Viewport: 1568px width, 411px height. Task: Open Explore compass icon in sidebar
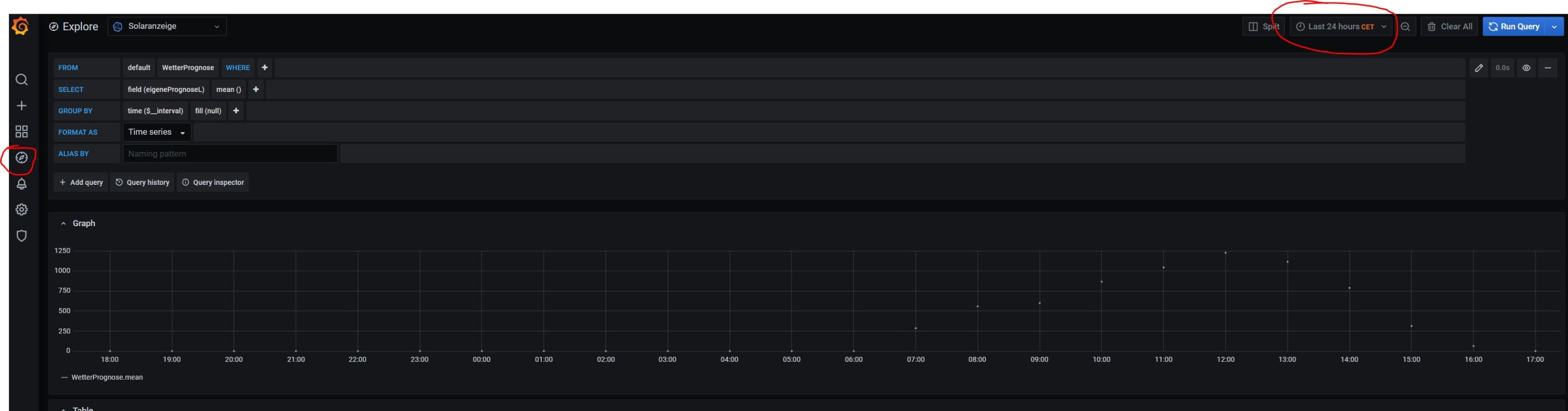pos(21,158)
